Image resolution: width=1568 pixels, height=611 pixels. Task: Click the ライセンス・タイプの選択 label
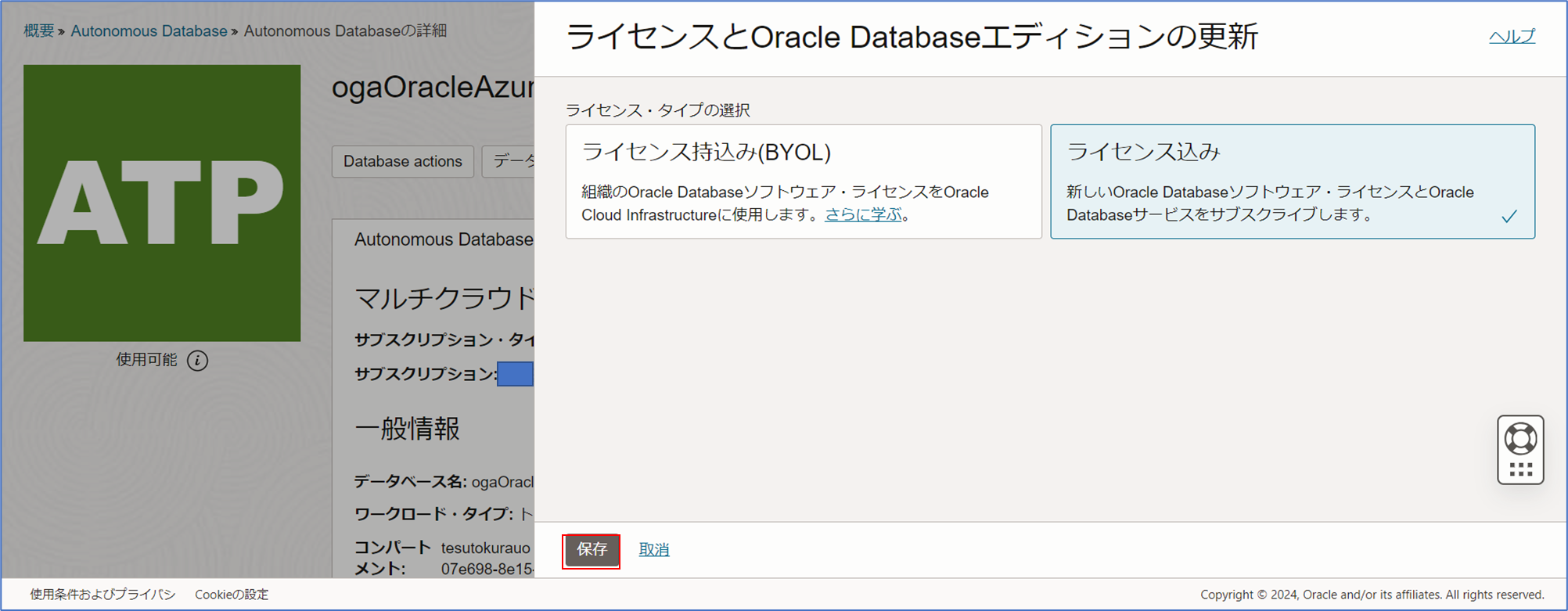pos(657,110)
